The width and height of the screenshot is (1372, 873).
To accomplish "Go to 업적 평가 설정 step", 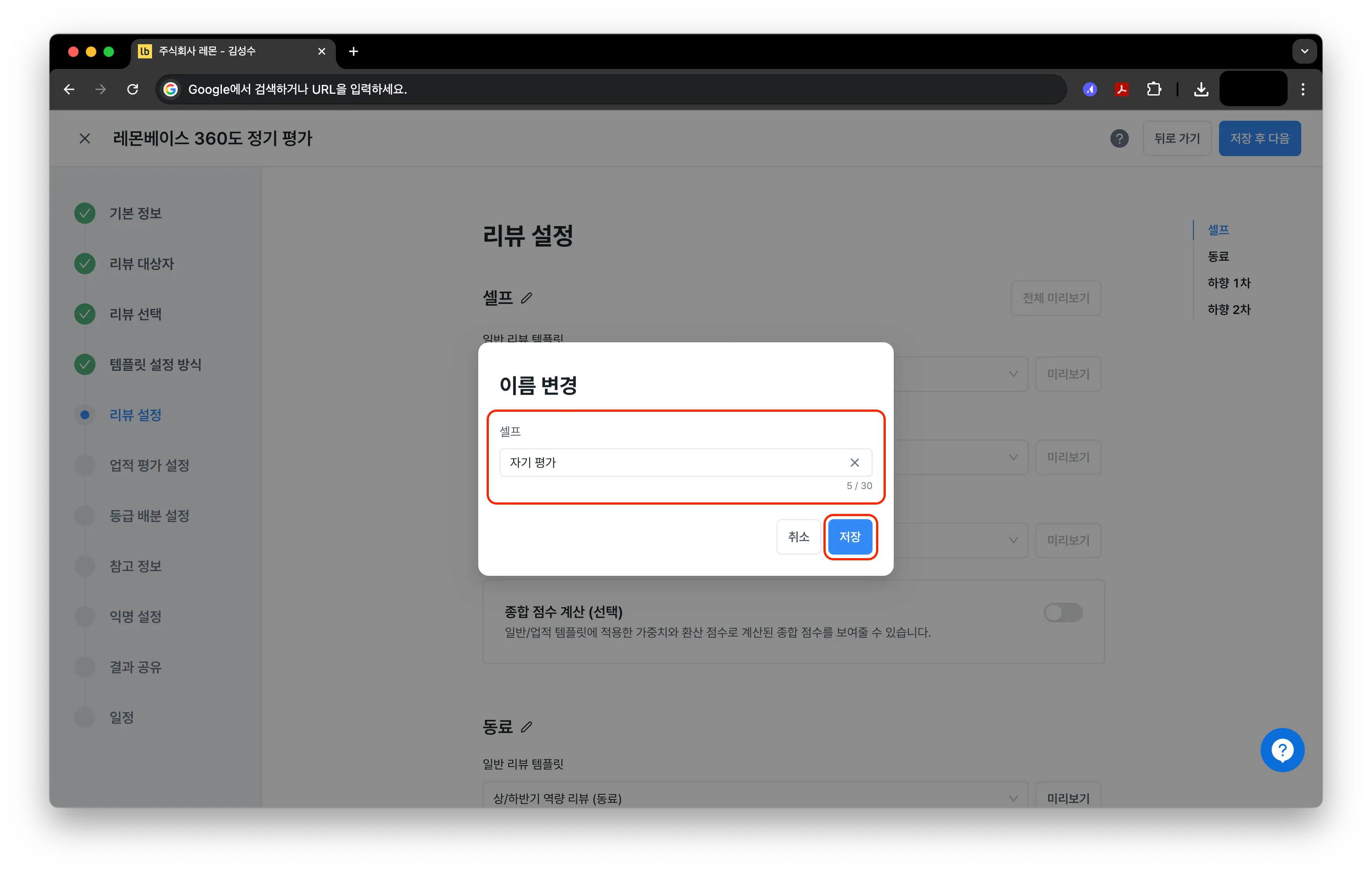I will point(149,465).
